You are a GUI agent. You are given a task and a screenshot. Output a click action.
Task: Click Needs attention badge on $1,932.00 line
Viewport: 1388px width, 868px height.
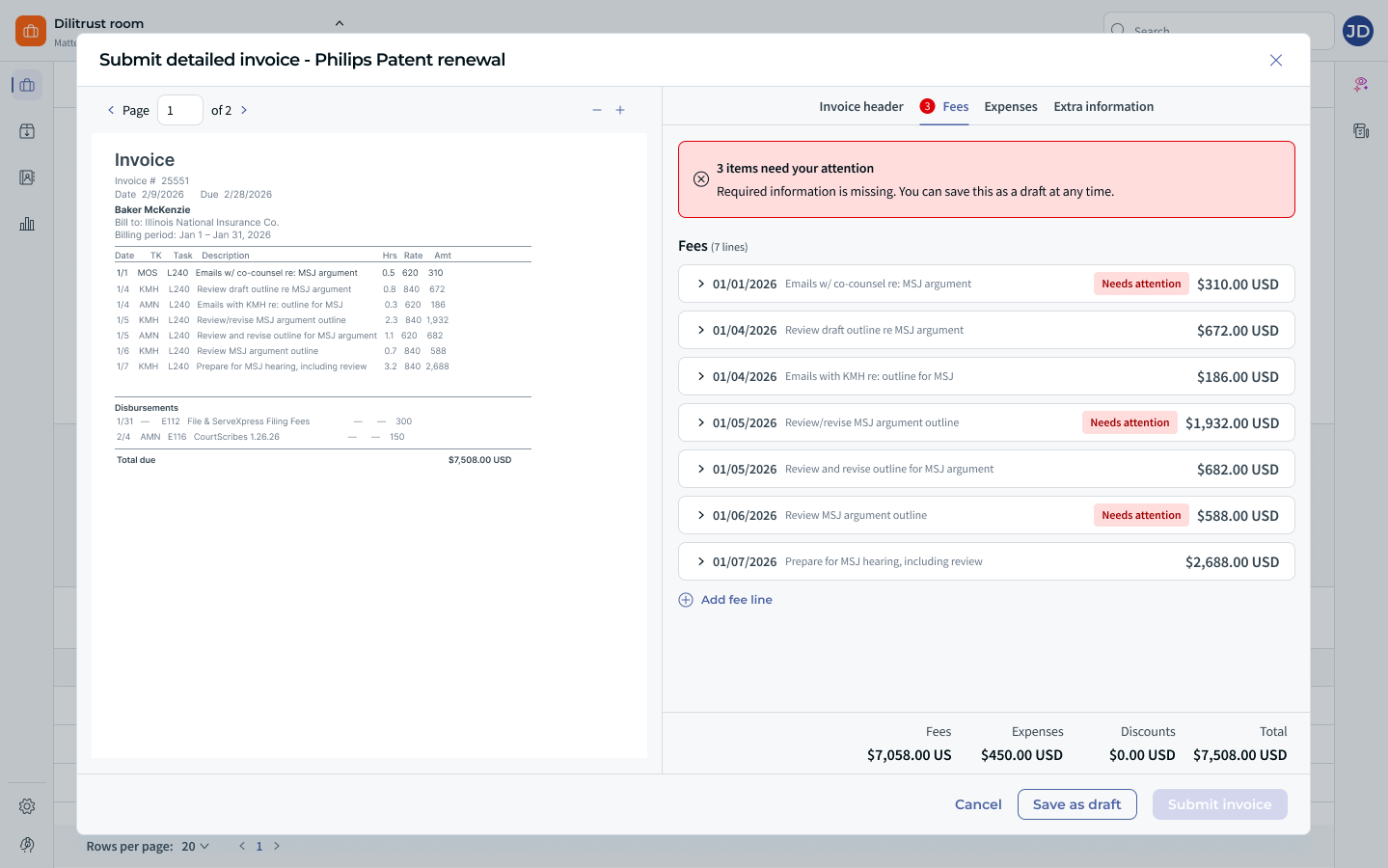pos(1129,422)
